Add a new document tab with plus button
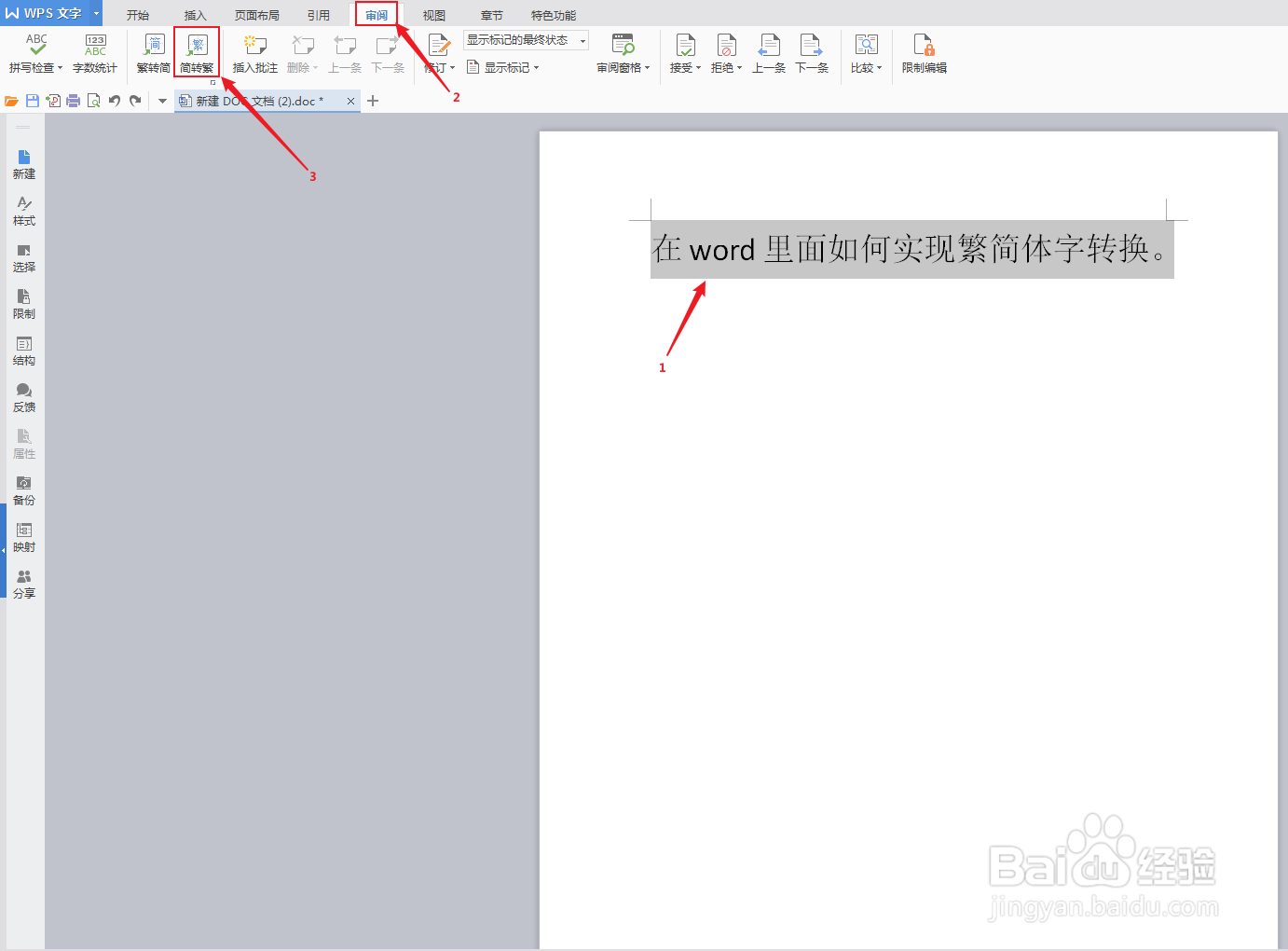Screen dimensions: 1288x951 [373, 101]
